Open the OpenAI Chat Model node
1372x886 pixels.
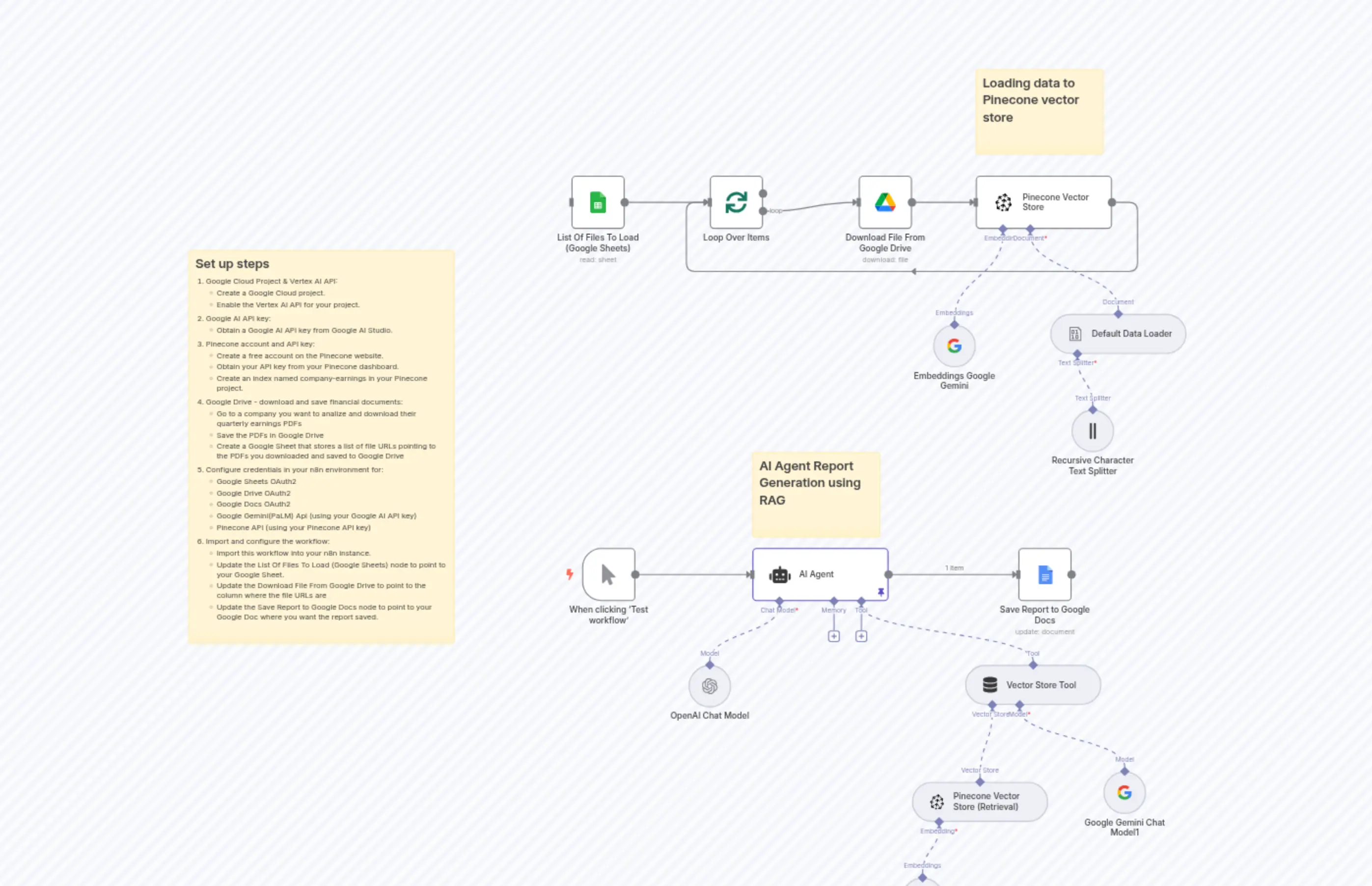[709, 686]
